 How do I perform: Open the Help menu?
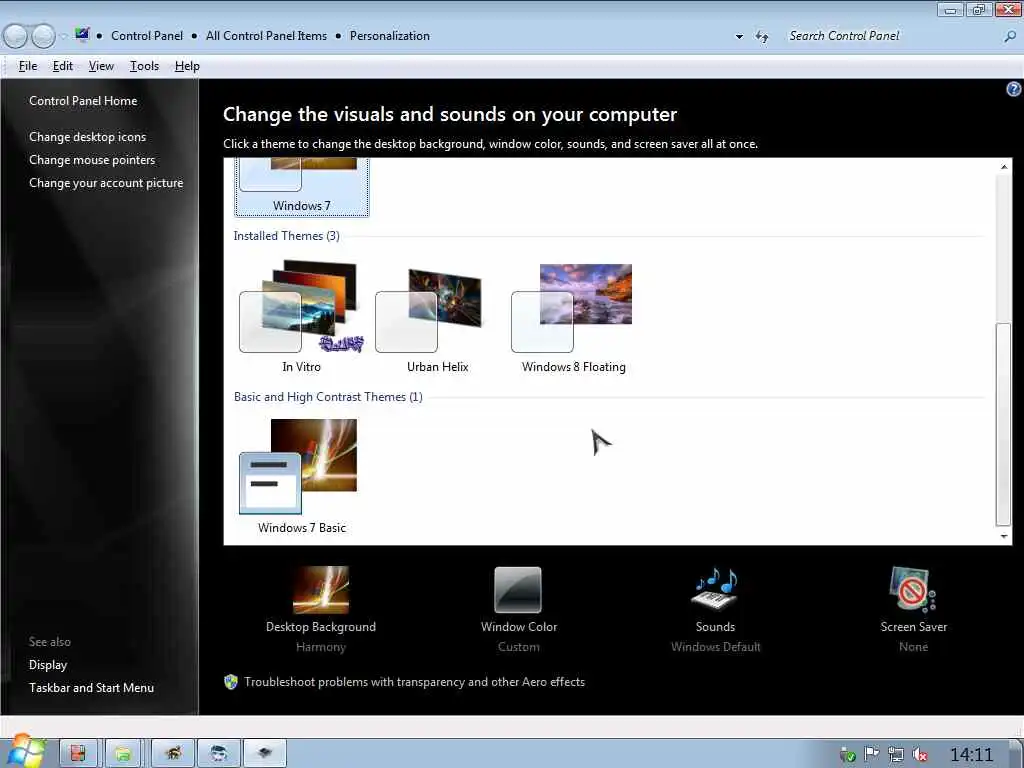[187, 66]
